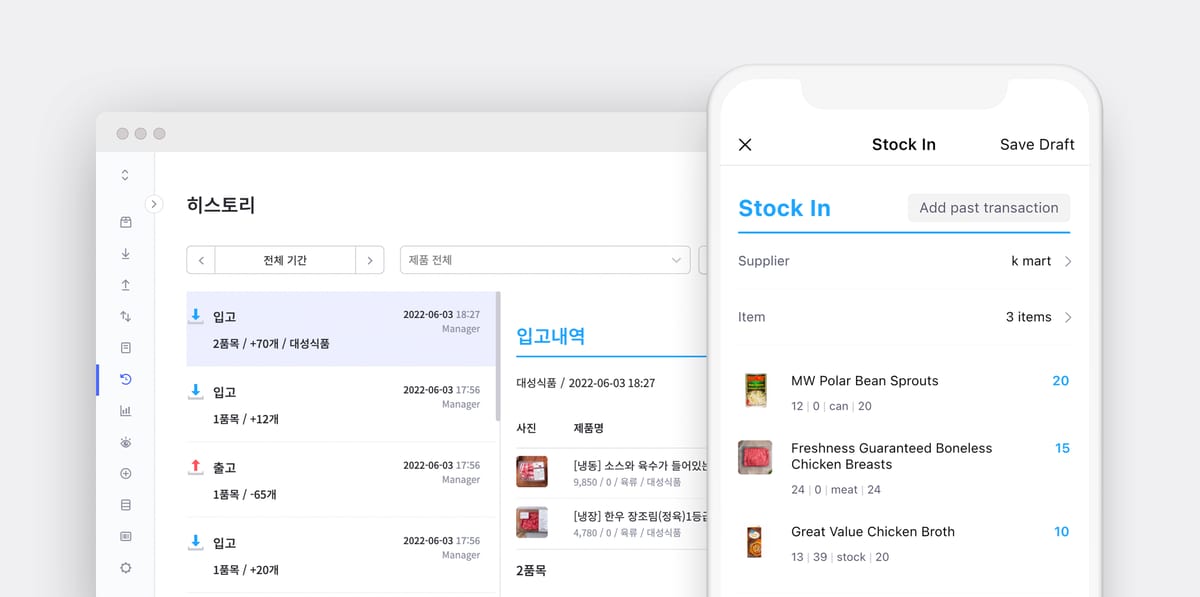Select the Stock Out upload icon in sidebar
The width and height of the screenshot is (1200, 597).
pyautogui.click(x=125, y=285)
